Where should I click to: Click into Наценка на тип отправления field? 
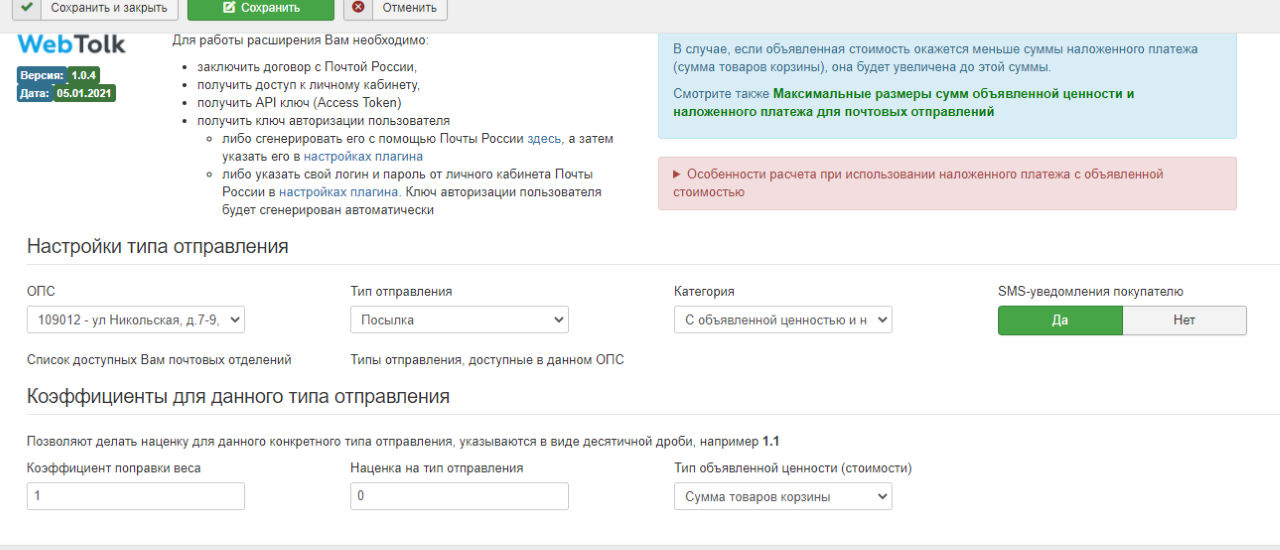[x=459, y=496]
